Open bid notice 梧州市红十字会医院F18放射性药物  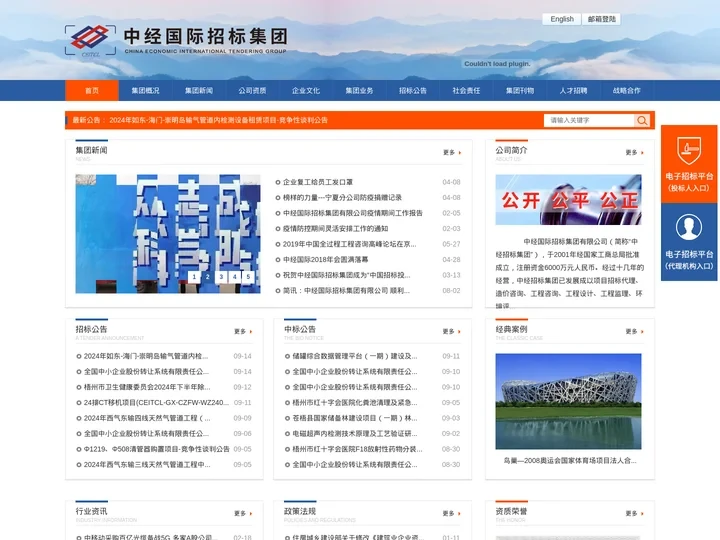click(x=357, y=449)
